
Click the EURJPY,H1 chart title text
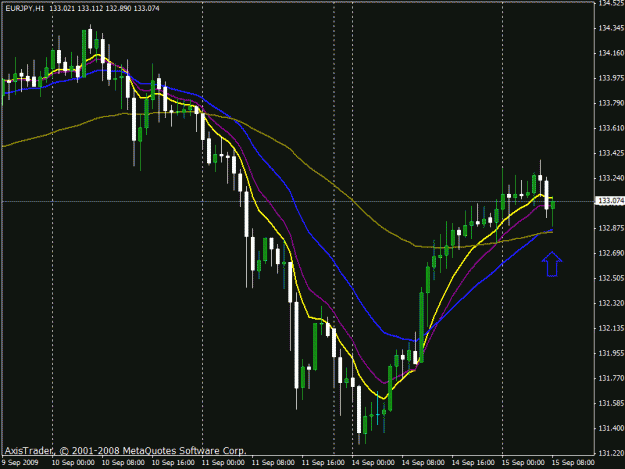[x=25, y=8]
